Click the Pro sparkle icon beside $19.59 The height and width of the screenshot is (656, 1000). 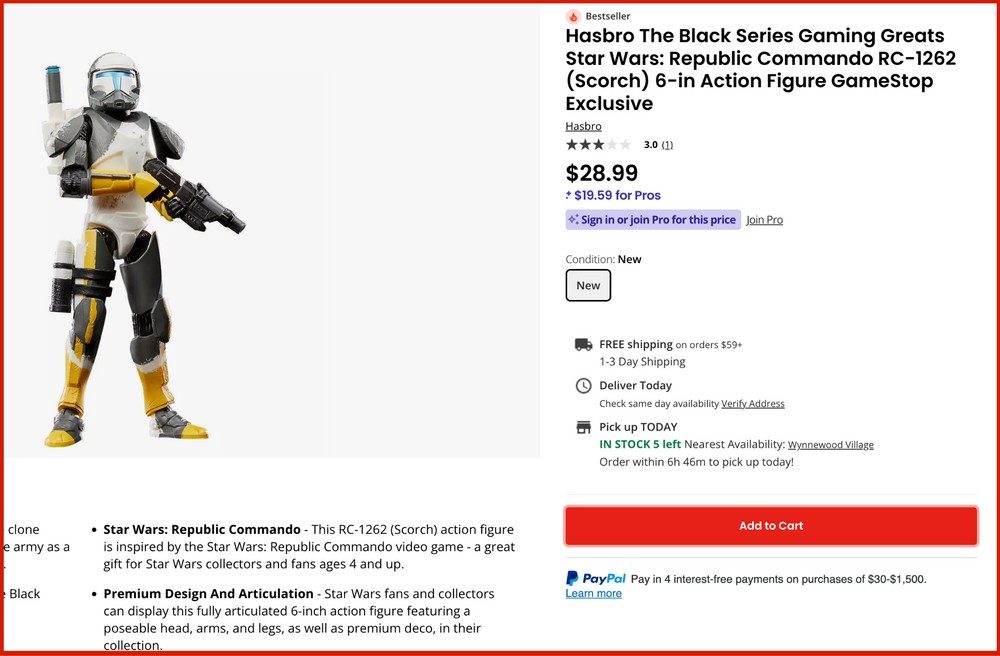point(570,195)
